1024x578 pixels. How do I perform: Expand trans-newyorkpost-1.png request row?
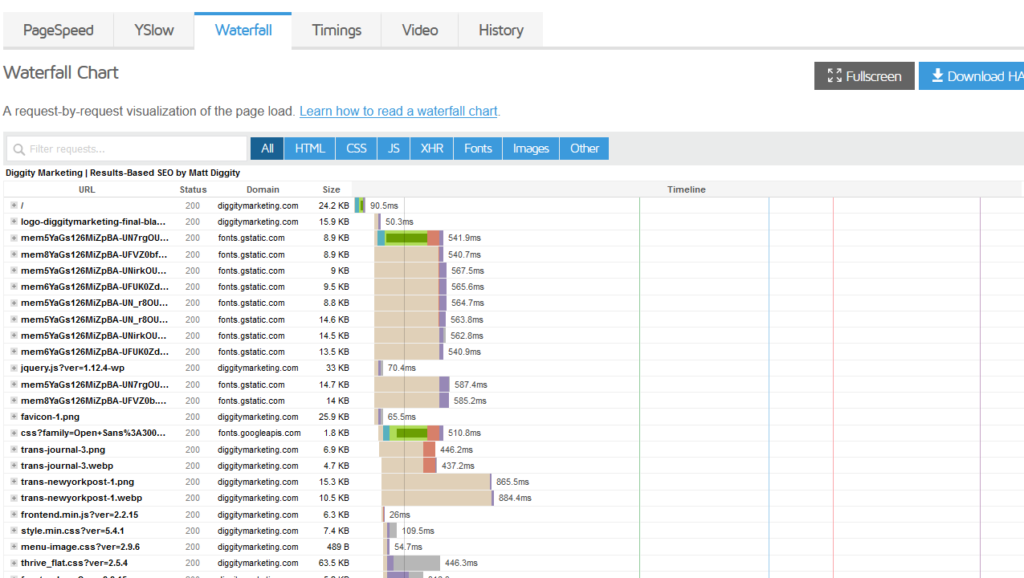tap(14, 482)
